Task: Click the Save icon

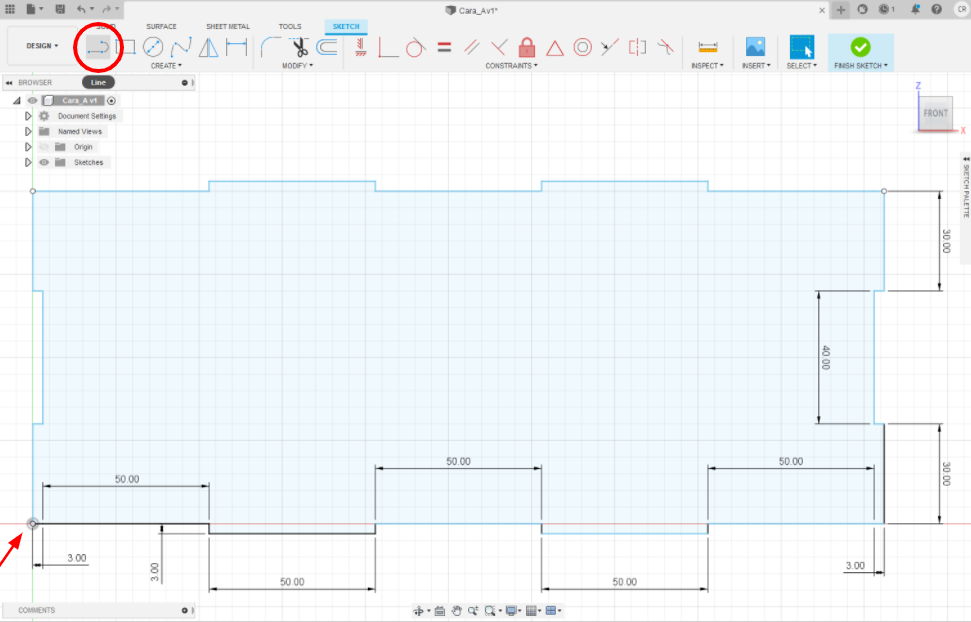Action: coord(60,9)
